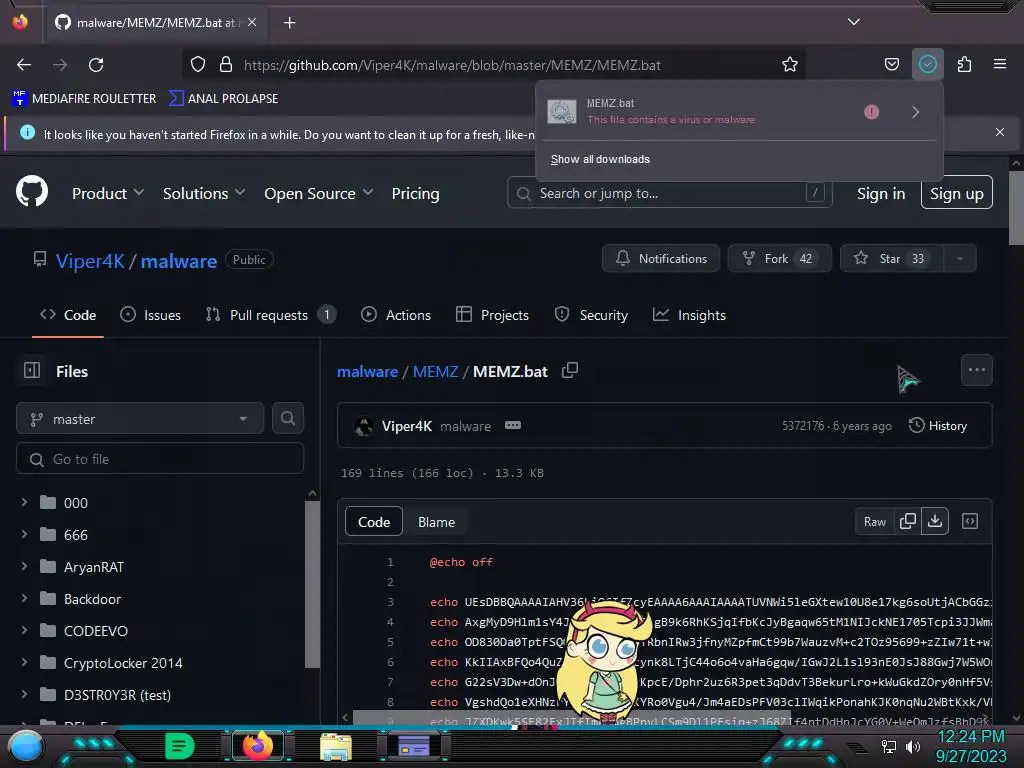
Task: Switch to the Projects tab
Action: [x=492, y=315]
